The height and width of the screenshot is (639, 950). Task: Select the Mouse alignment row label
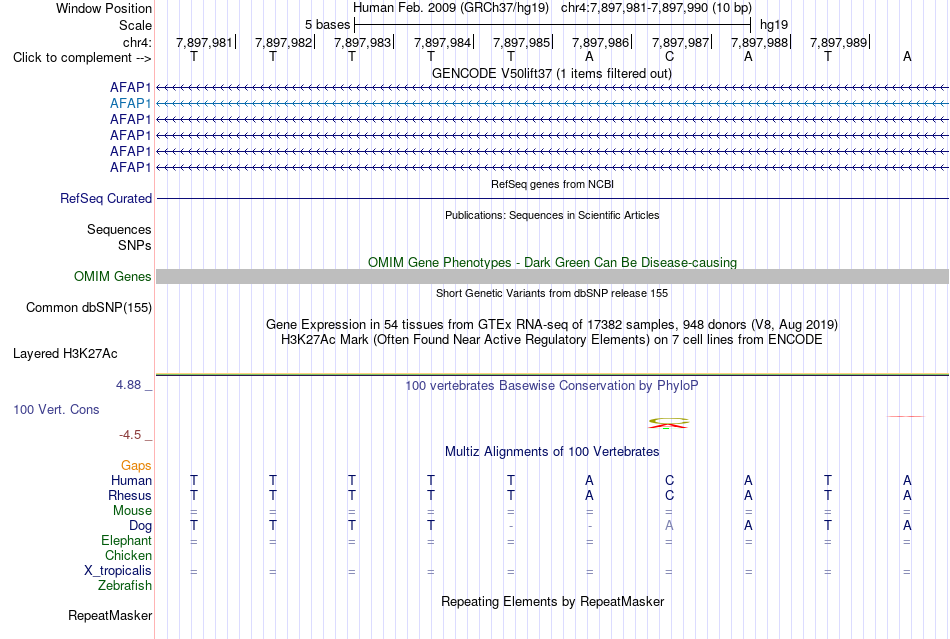[x=132, y=511]
